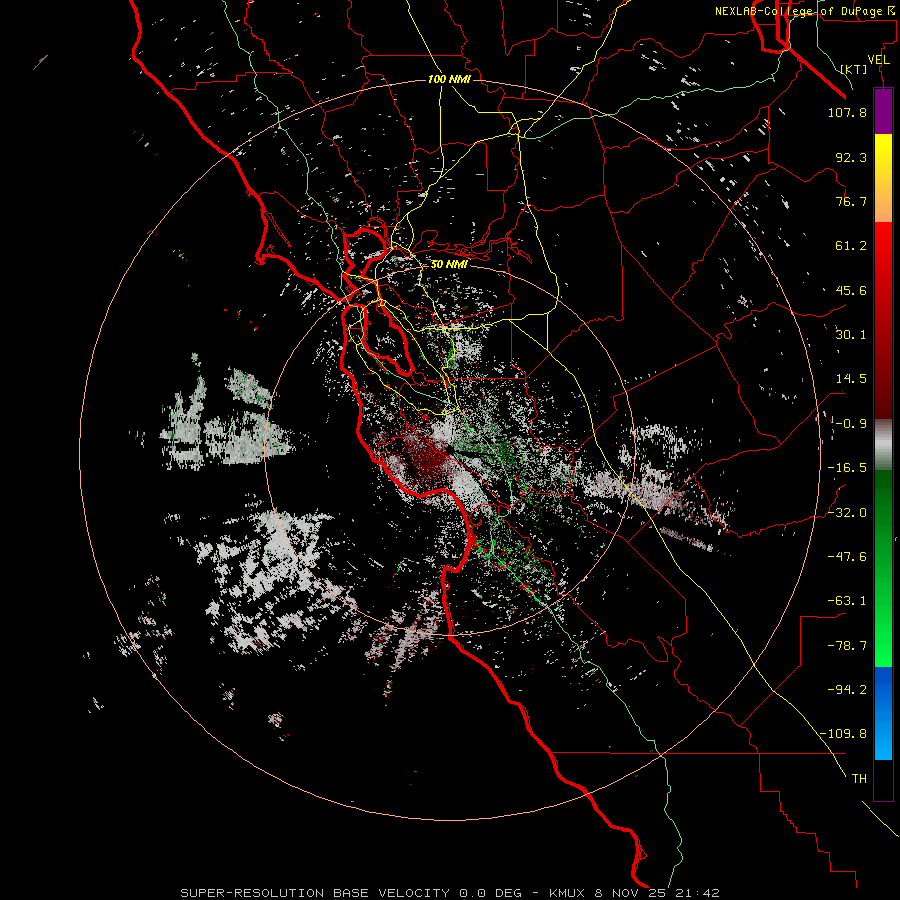Click the [KT] units label
The height and width of the screenshot is (900, 900).
pyautogui.click(x=854, y=69)
